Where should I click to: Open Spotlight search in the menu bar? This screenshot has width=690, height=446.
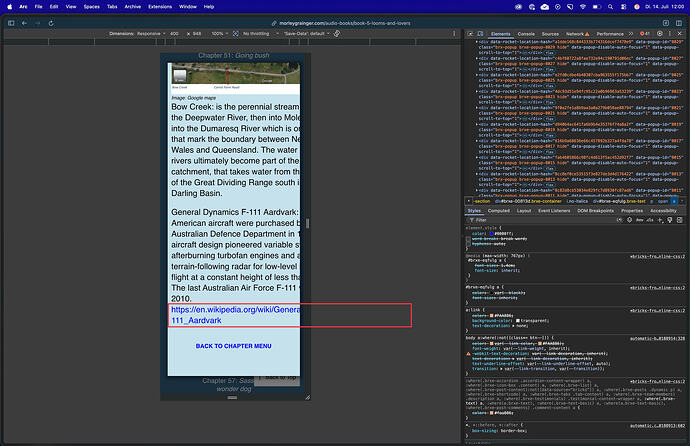point(610,7)
